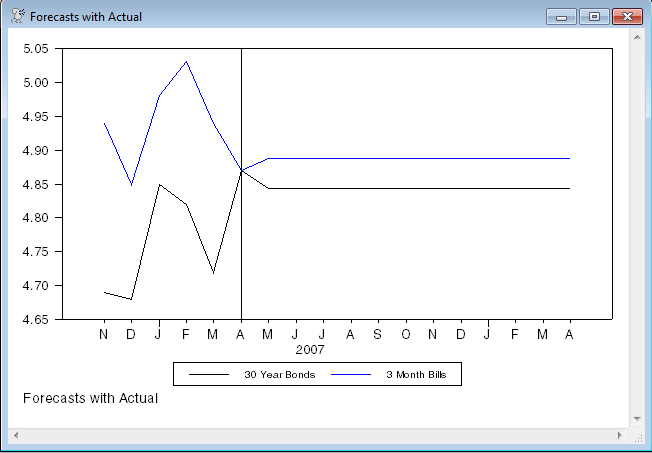This screenshot has width=652, height=453.
Task: Click the window title text in the title bar
Action: pyautogui.click(x=86, y=17)
